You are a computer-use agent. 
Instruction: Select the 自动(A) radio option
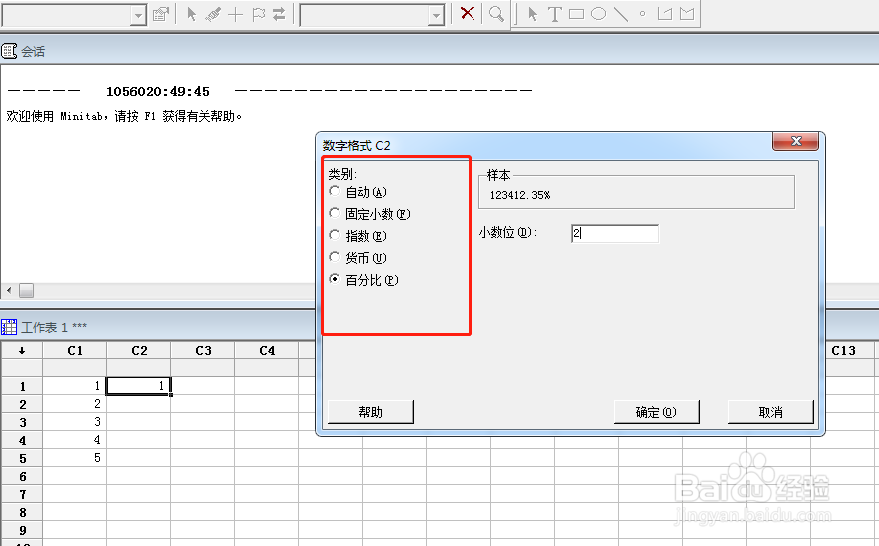pyautogui.click(x=335, y=192)
